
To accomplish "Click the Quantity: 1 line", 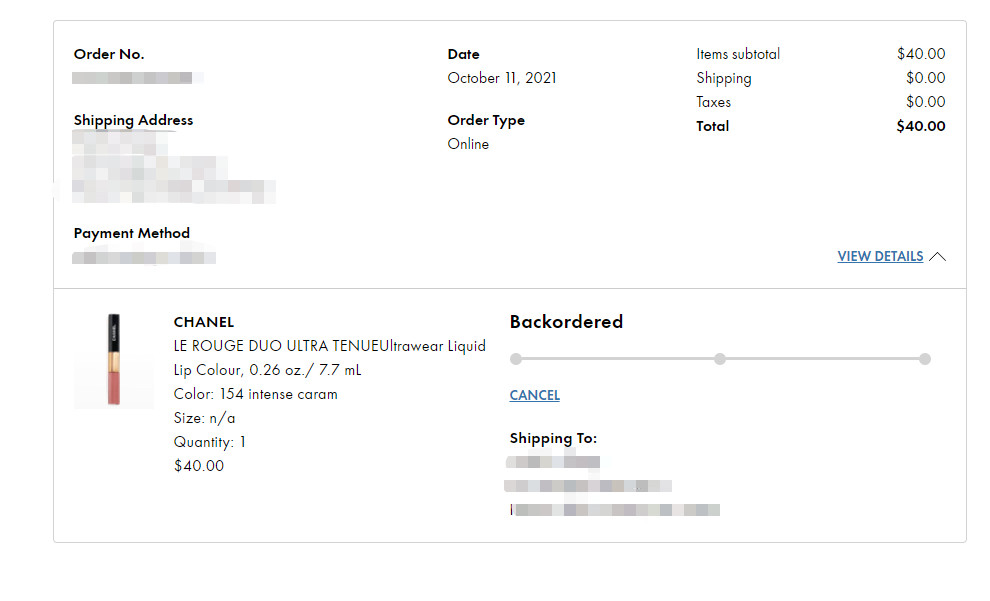I will click(210, 442).
